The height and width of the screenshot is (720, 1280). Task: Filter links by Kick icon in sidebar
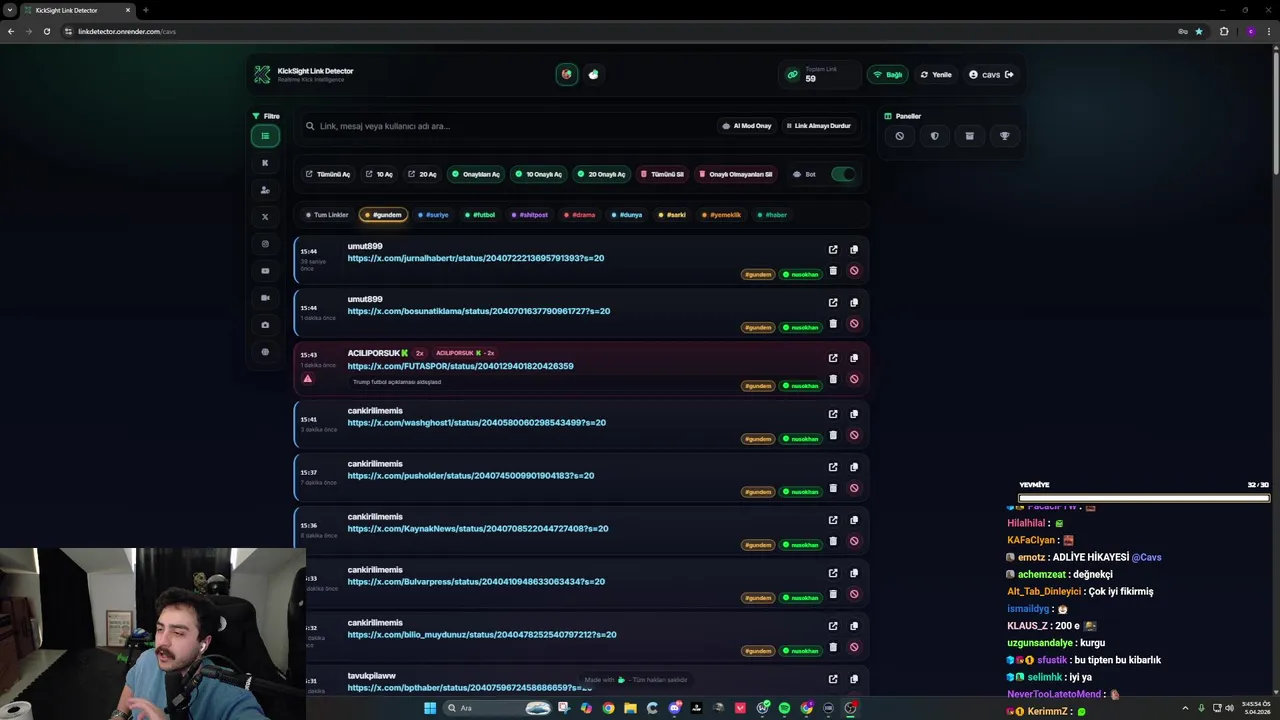(265, 163)
